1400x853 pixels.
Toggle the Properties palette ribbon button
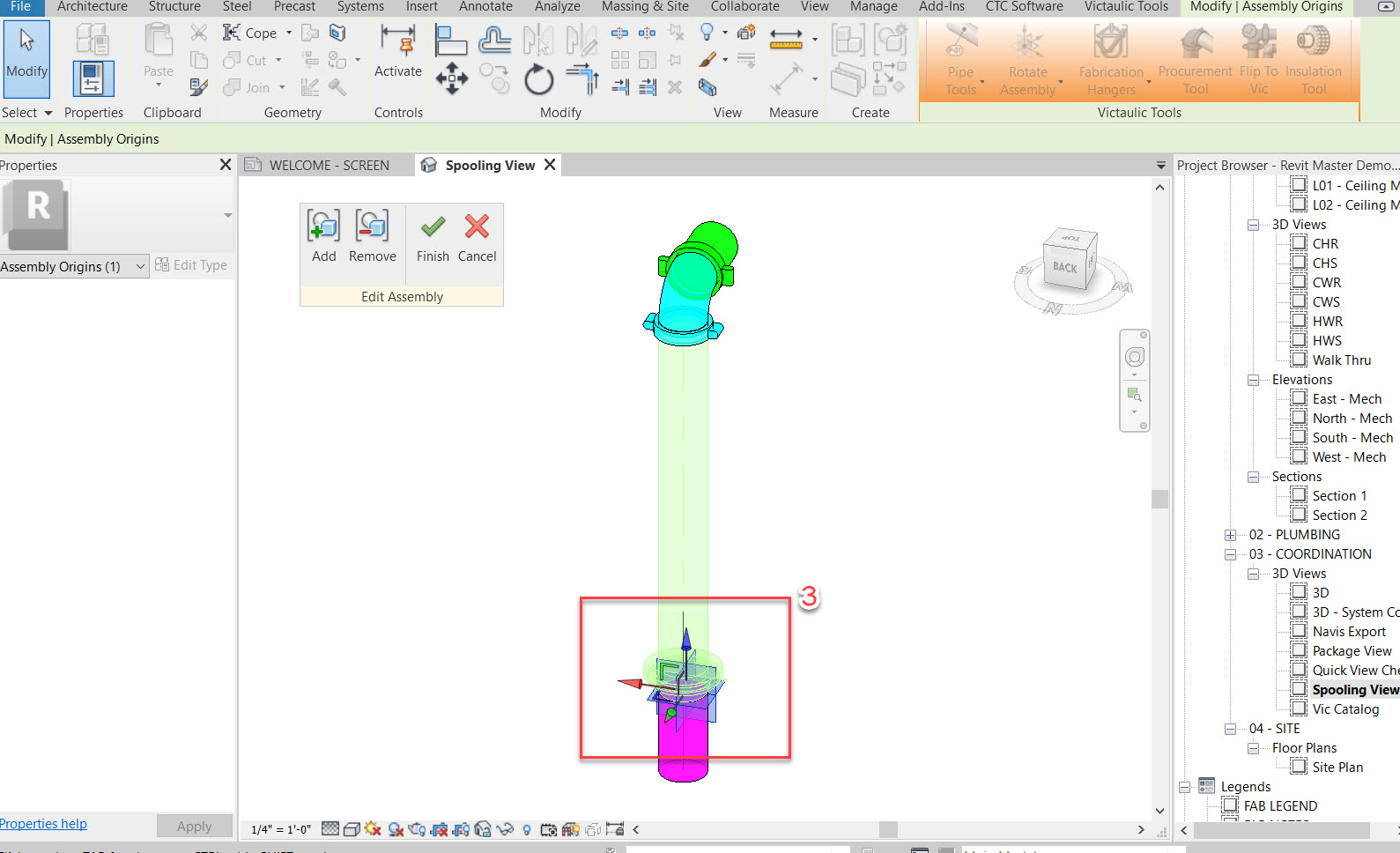pos(93,79)
